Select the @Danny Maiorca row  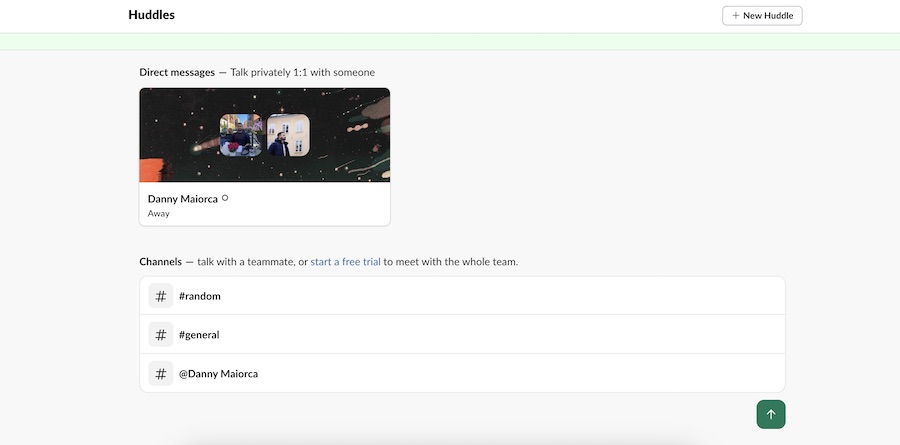[x=462, y=373]
